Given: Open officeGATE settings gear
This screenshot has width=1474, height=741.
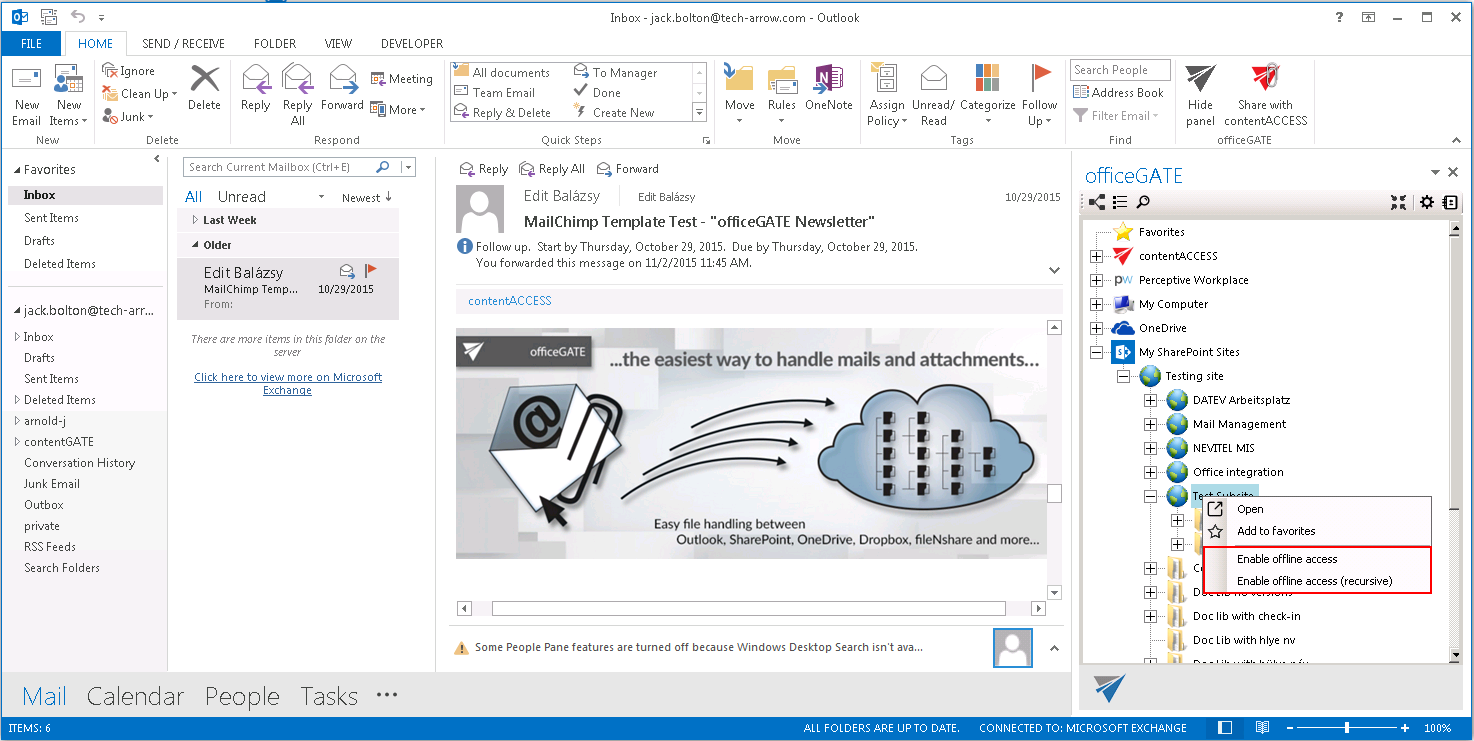Looking at the screenshot, I should (1427, 203).
